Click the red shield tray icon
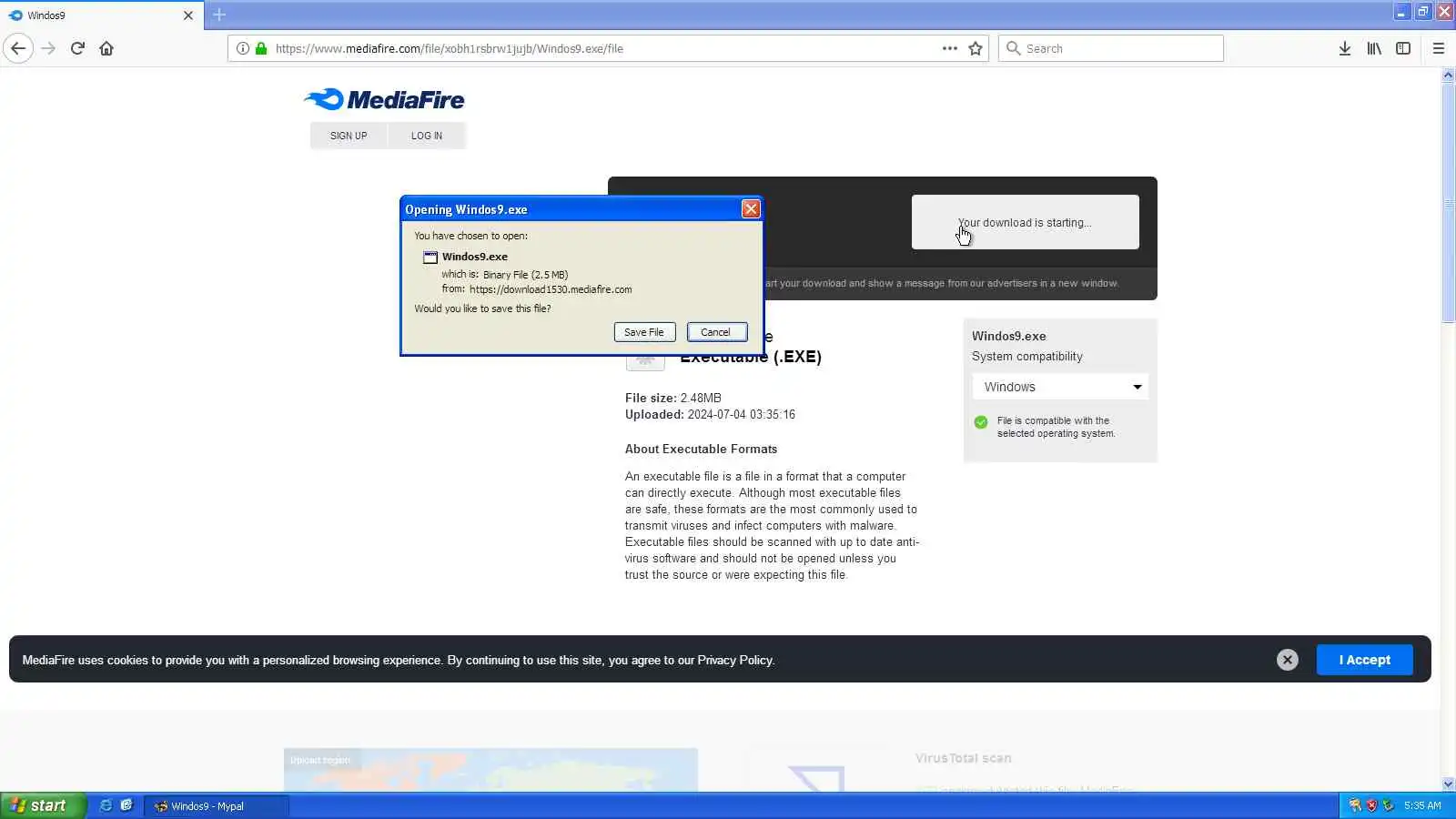1456x819 pixels. (x=1371, y=805)
